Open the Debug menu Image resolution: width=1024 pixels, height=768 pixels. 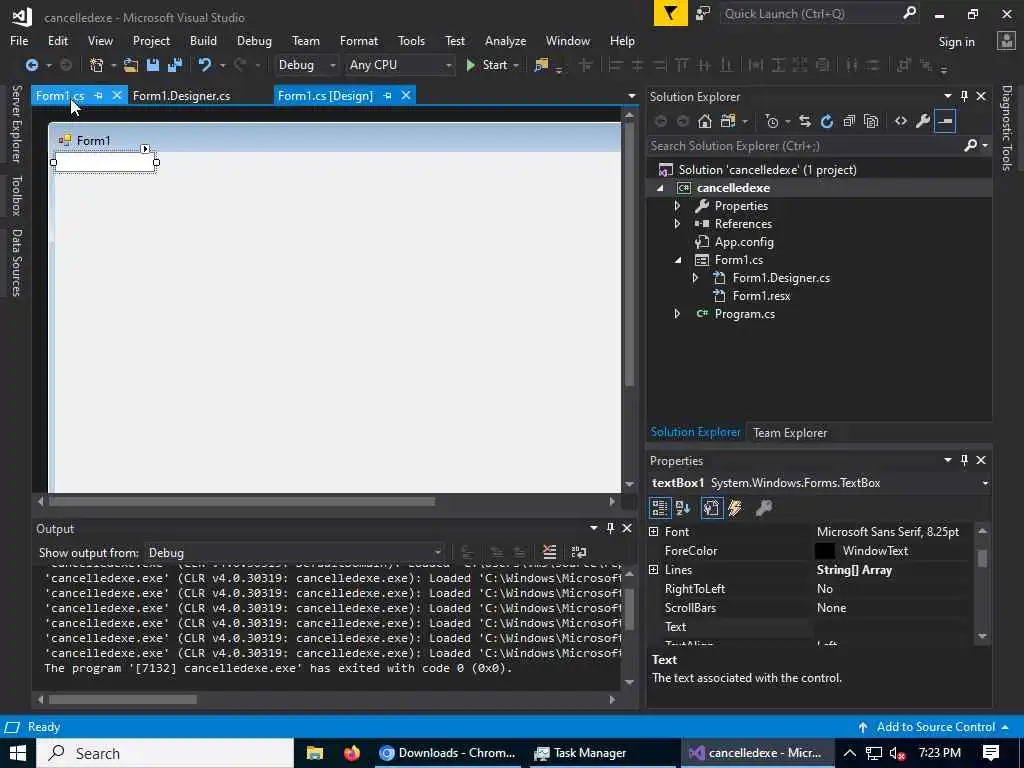pyautogui.click(x=254, y=40)
